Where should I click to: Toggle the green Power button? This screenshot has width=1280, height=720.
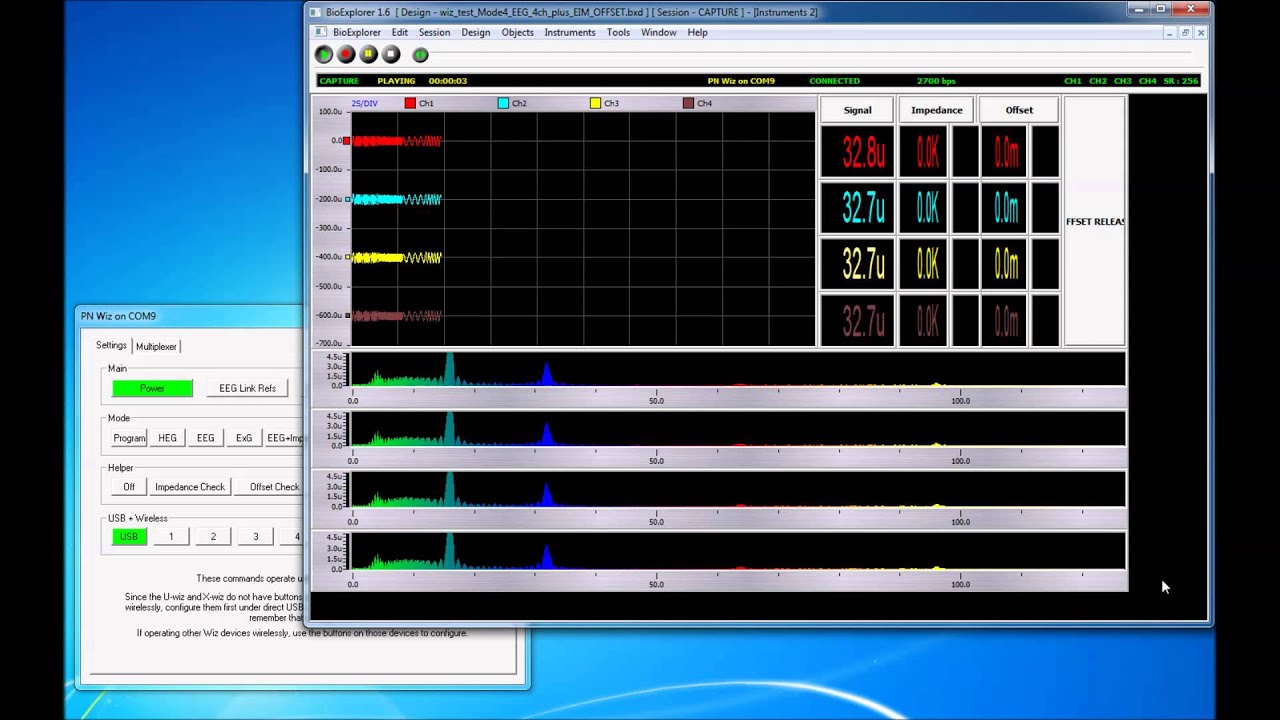pyautogui.click(x=152, y=388)
